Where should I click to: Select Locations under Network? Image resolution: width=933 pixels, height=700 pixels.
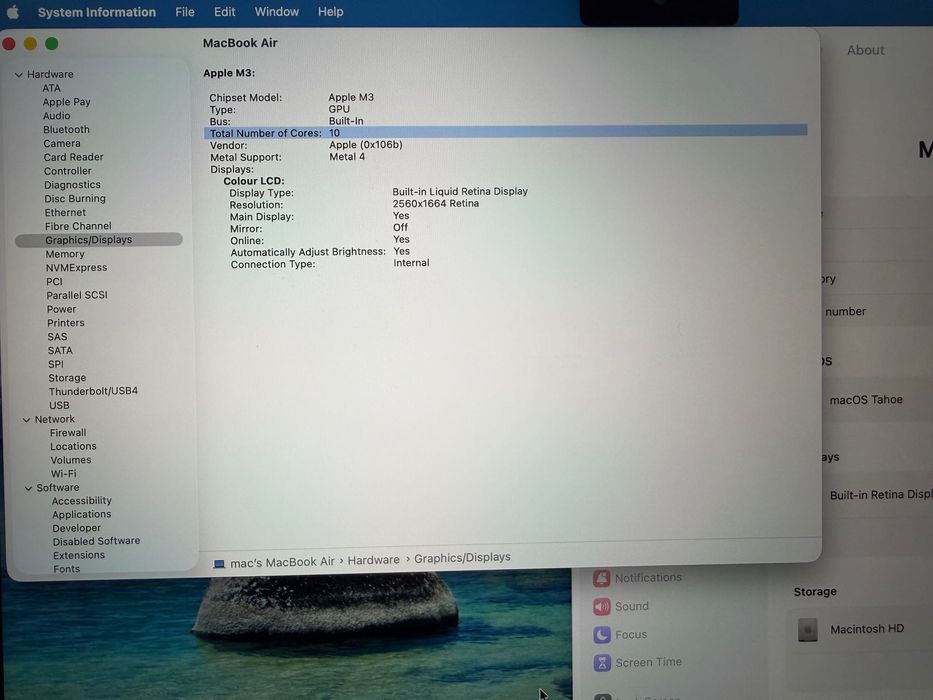73,446
